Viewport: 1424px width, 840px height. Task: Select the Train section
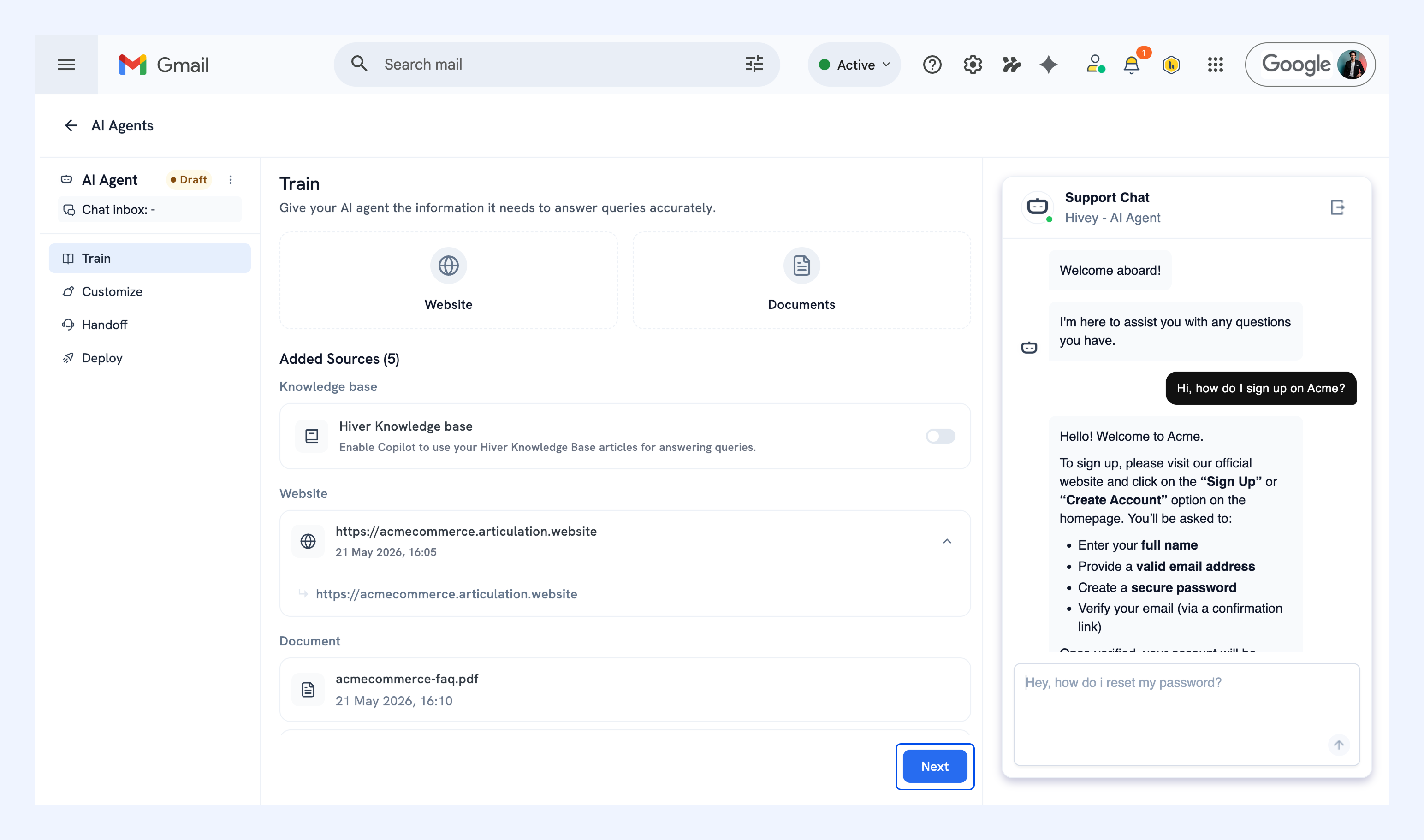[x=149, y=258]
